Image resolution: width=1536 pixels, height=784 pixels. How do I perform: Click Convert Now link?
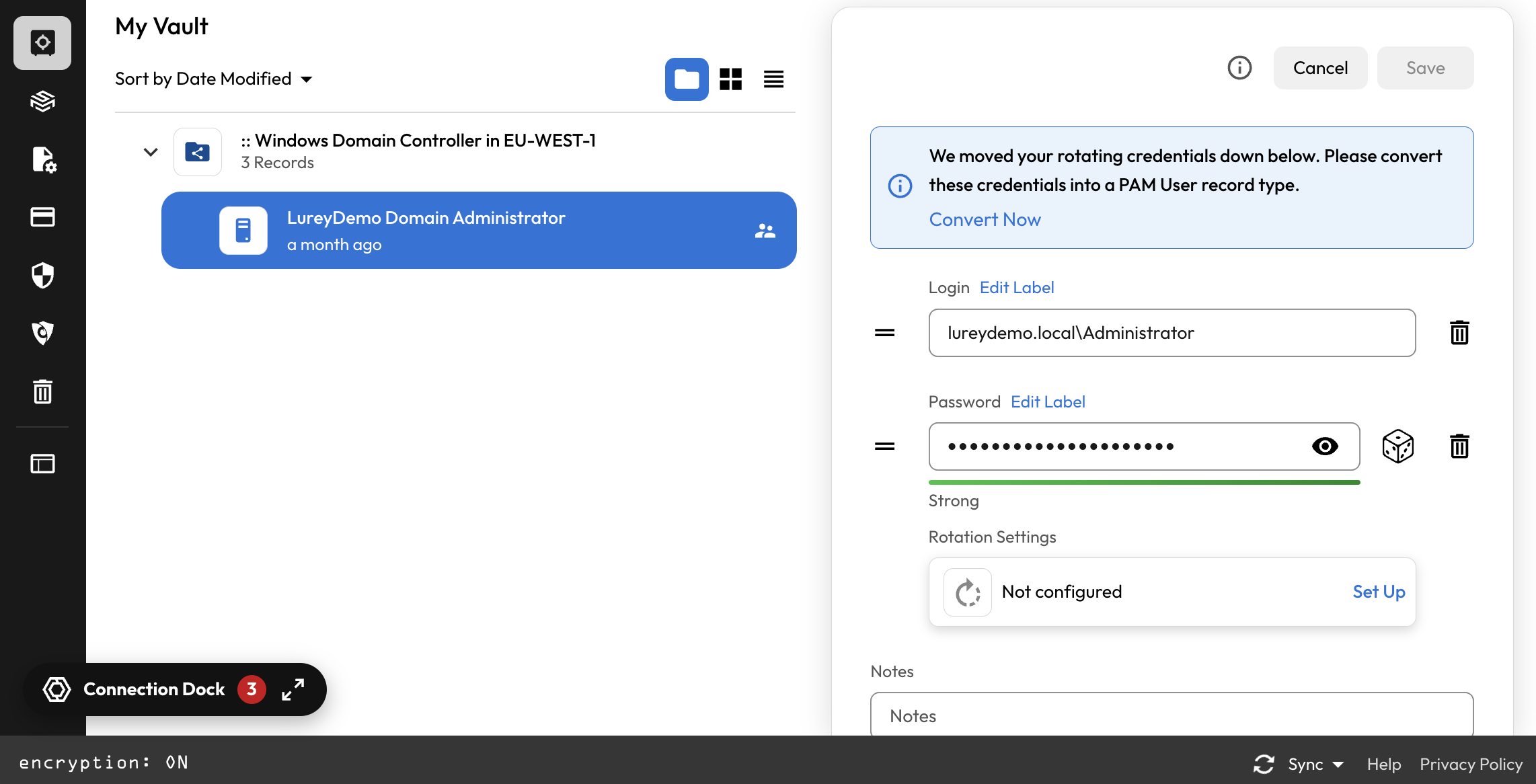985,220
